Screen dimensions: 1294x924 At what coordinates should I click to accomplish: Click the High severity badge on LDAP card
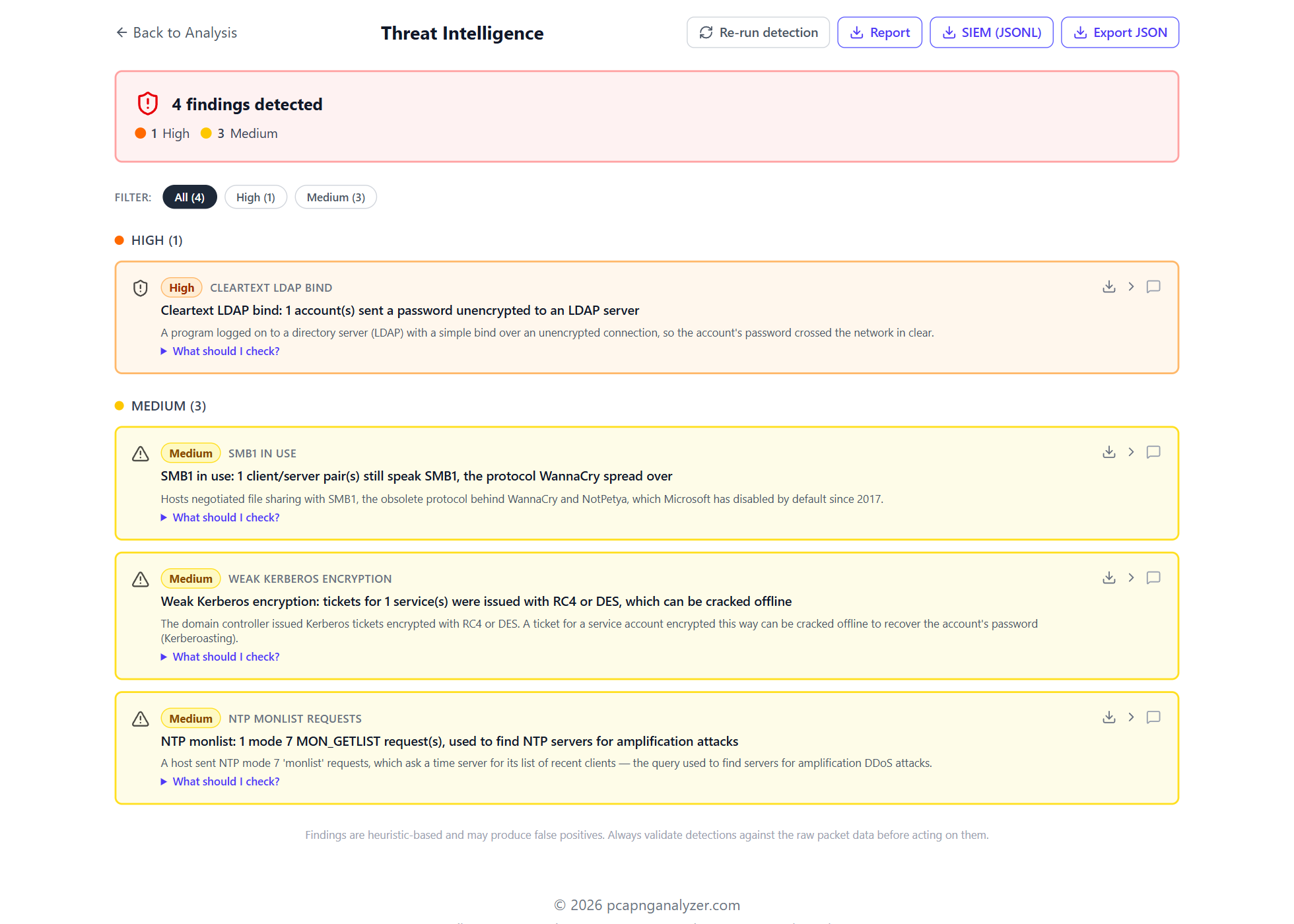click(182, 288)
